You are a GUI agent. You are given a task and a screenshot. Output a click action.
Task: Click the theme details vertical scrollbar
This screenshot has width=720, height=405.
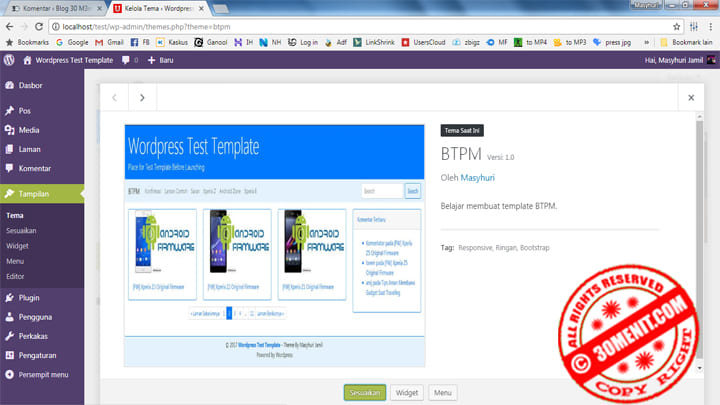[x=700, y=239]
